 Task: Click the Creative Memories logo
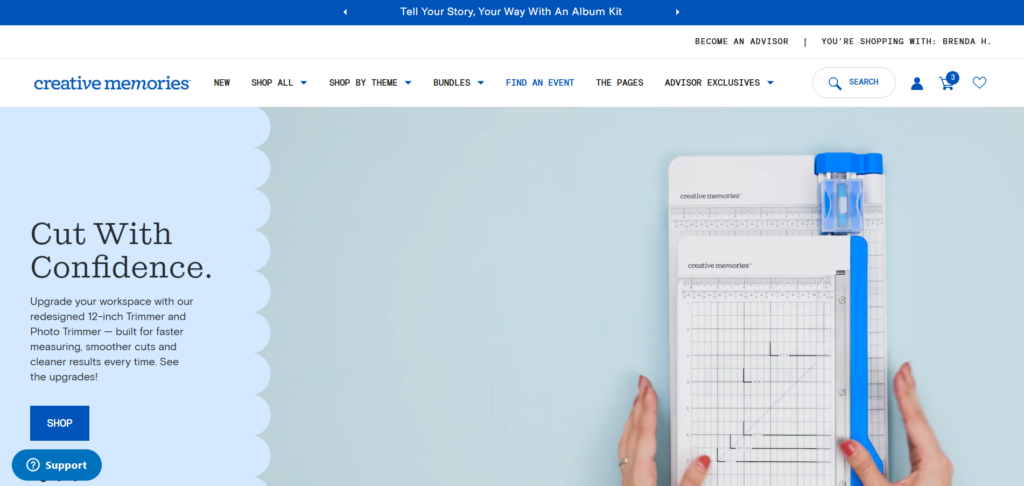click(112, 83)
